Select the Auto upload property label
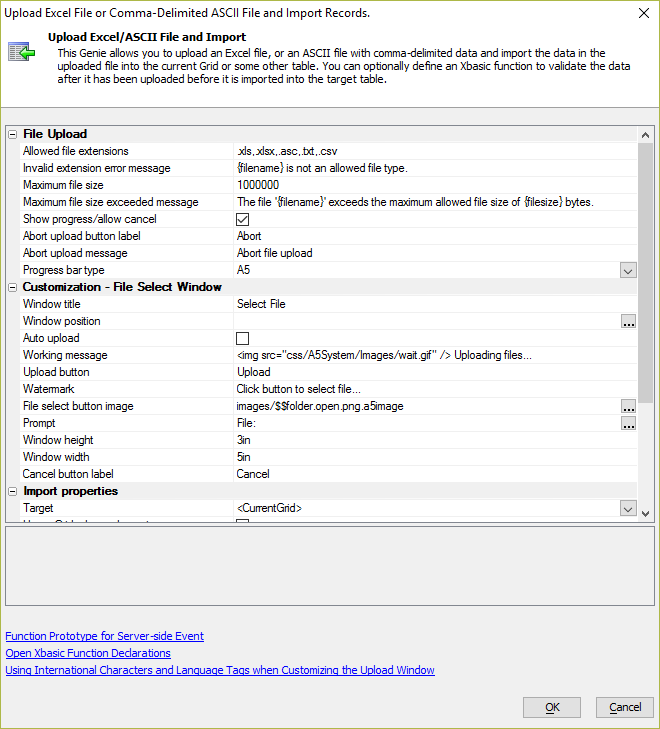660x729 pixels. (51, 338)
